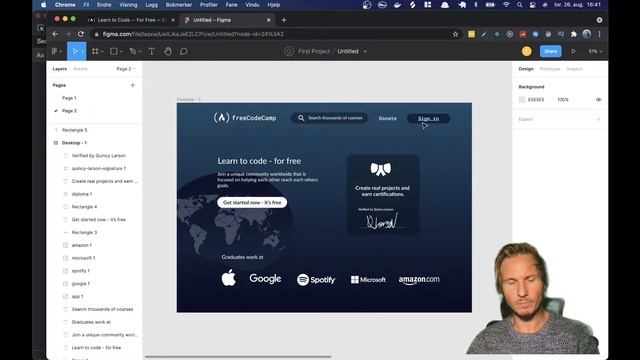The width and height of the screenshot is (640, 360).
Task: Bookmark this page with star icon
Action: coord(456,34)
